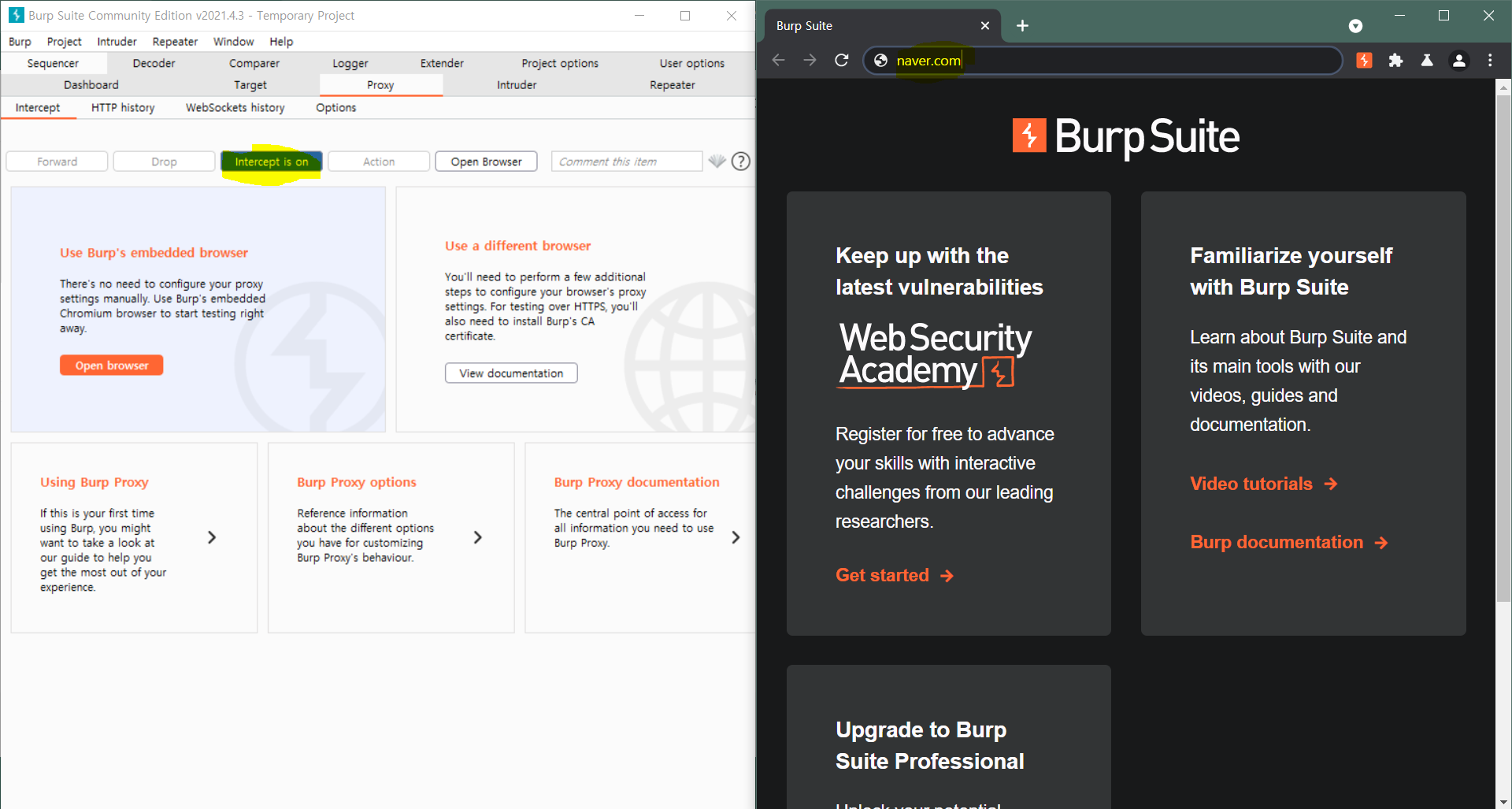Switch to the User options tab

point(692,64)
